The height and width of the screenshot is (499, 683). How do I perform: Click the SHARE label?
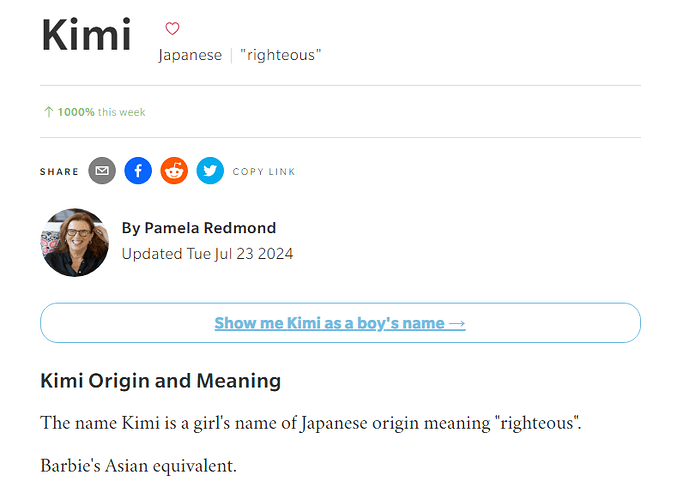(x=59, y=172)
